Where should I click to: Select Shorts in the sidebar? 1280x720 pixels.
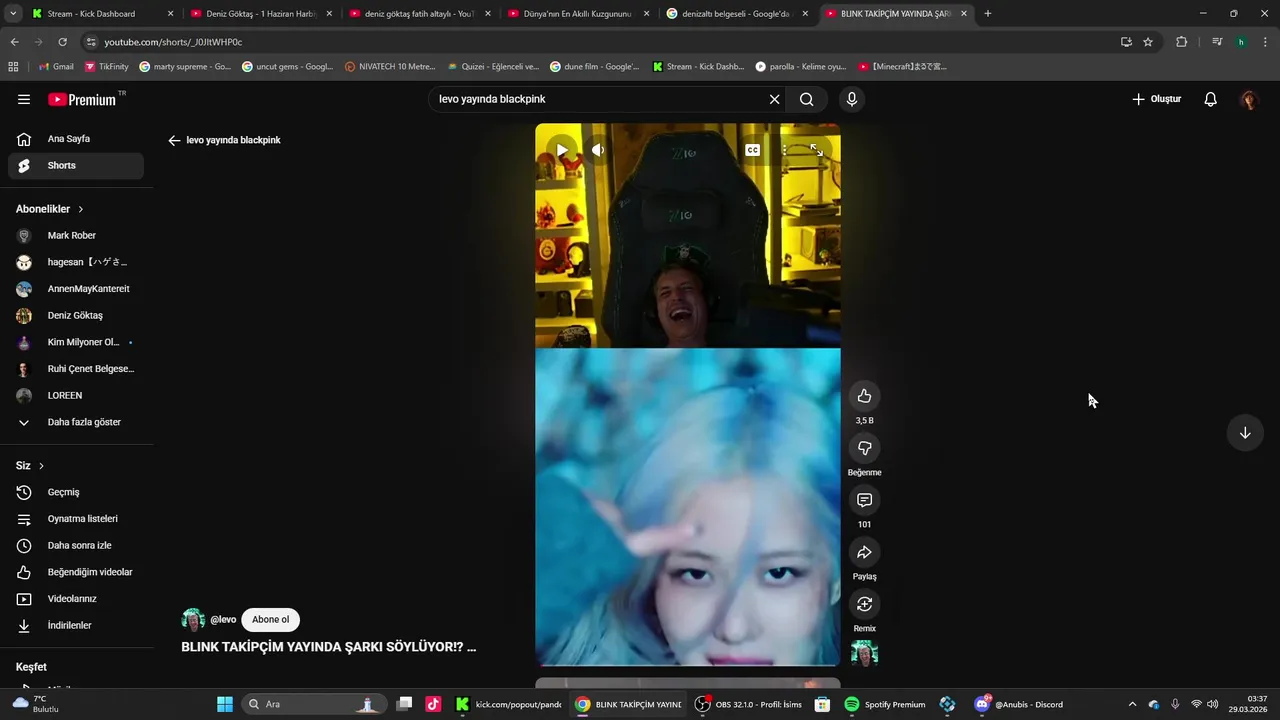76,165
